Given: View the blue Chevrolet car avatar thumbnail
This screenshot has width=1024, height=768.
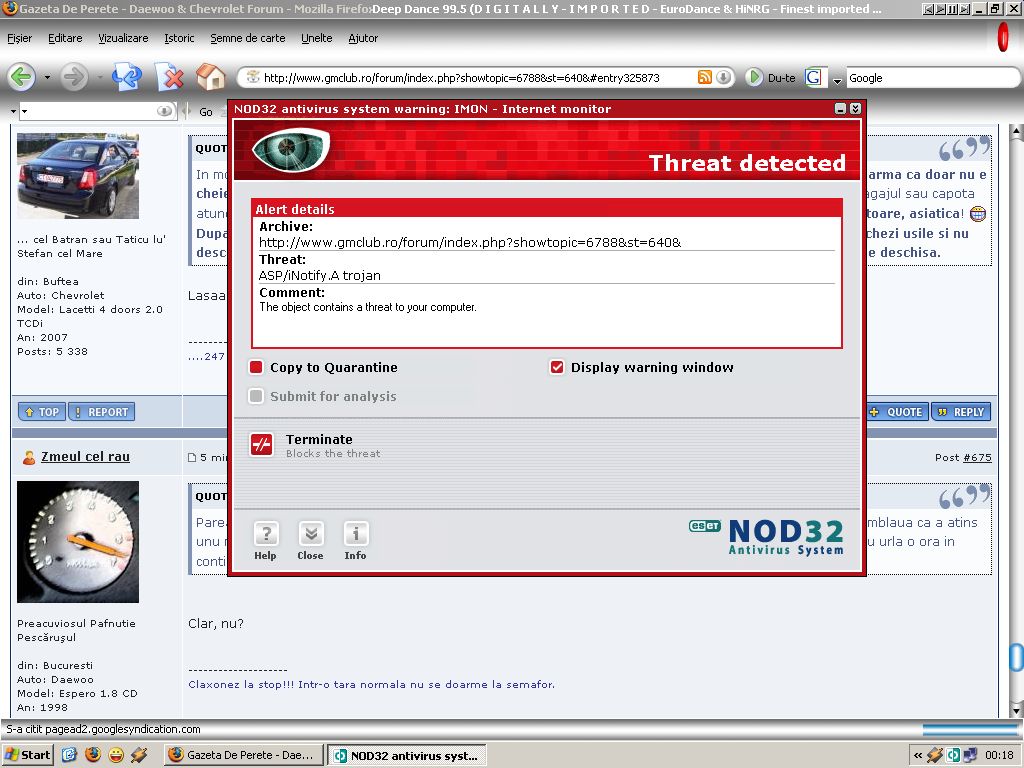Looking at the screenshot, I should (x=78, y=176).
